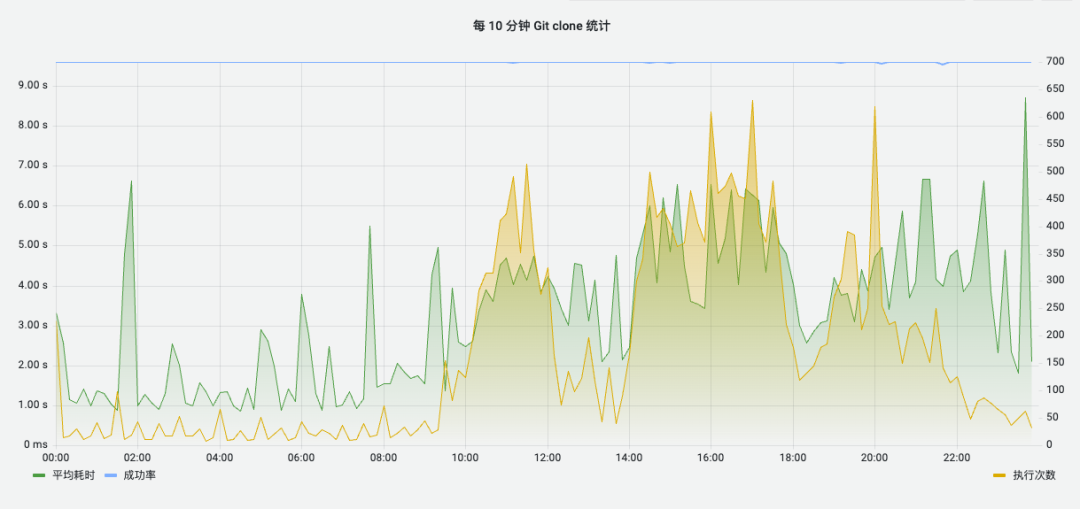This screenshot has height=509, width=1080.
Task: Click the 06:00 x-axis label
Action: coord(302,457)
